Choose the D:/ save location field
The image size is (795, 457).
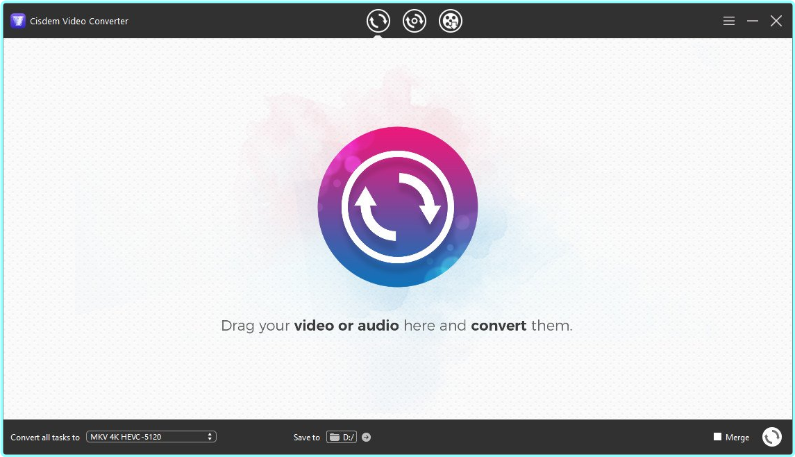tap(347, 437)
